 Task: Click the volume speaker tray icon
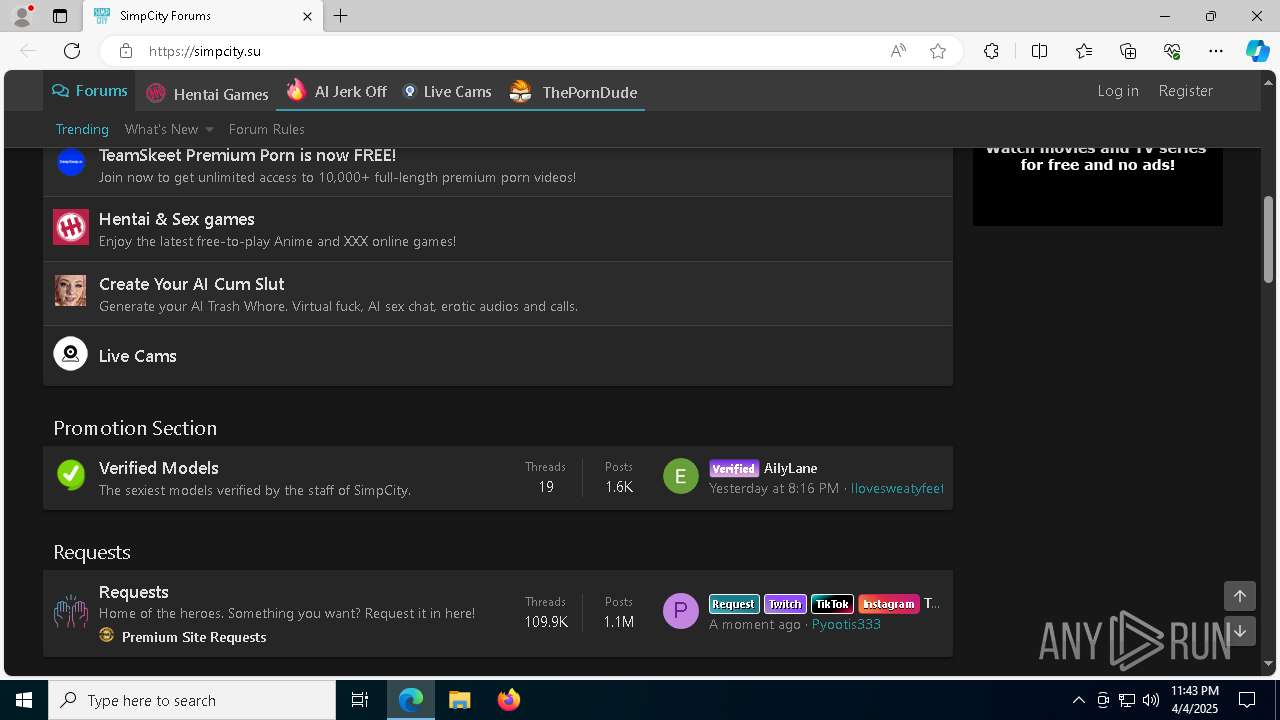click(x=1150, y=700)
